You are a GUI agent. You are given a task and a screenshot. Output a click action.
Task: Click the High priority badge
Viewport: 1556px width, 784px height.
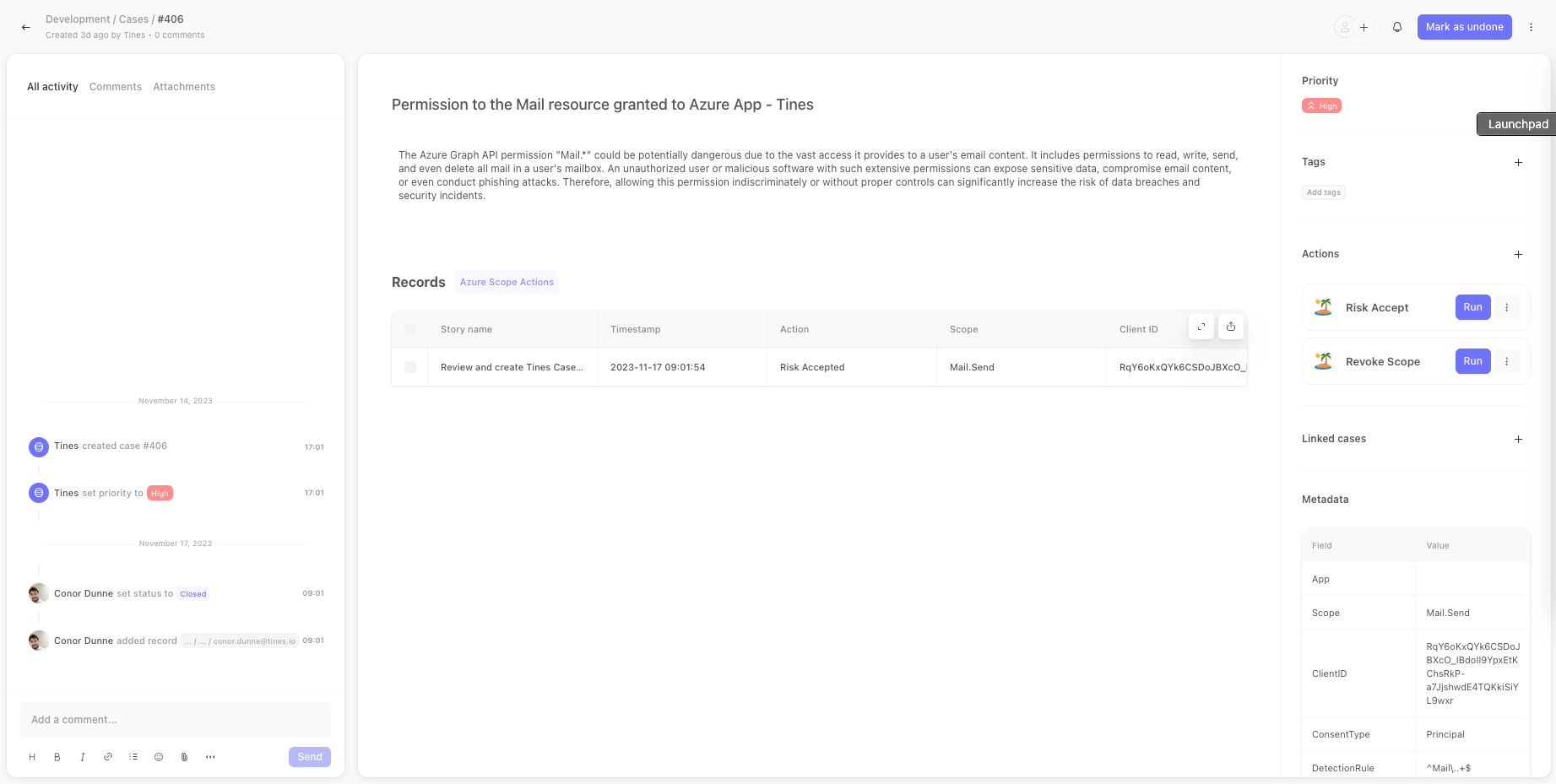(1321, 105)
